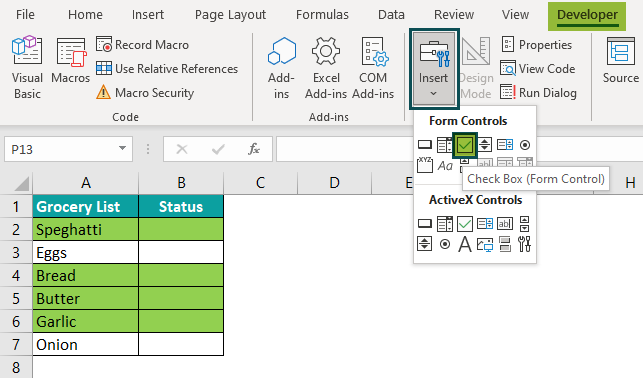Open COM Add-ins dialog
643x378 pixels.
click(x=373, y=68)
